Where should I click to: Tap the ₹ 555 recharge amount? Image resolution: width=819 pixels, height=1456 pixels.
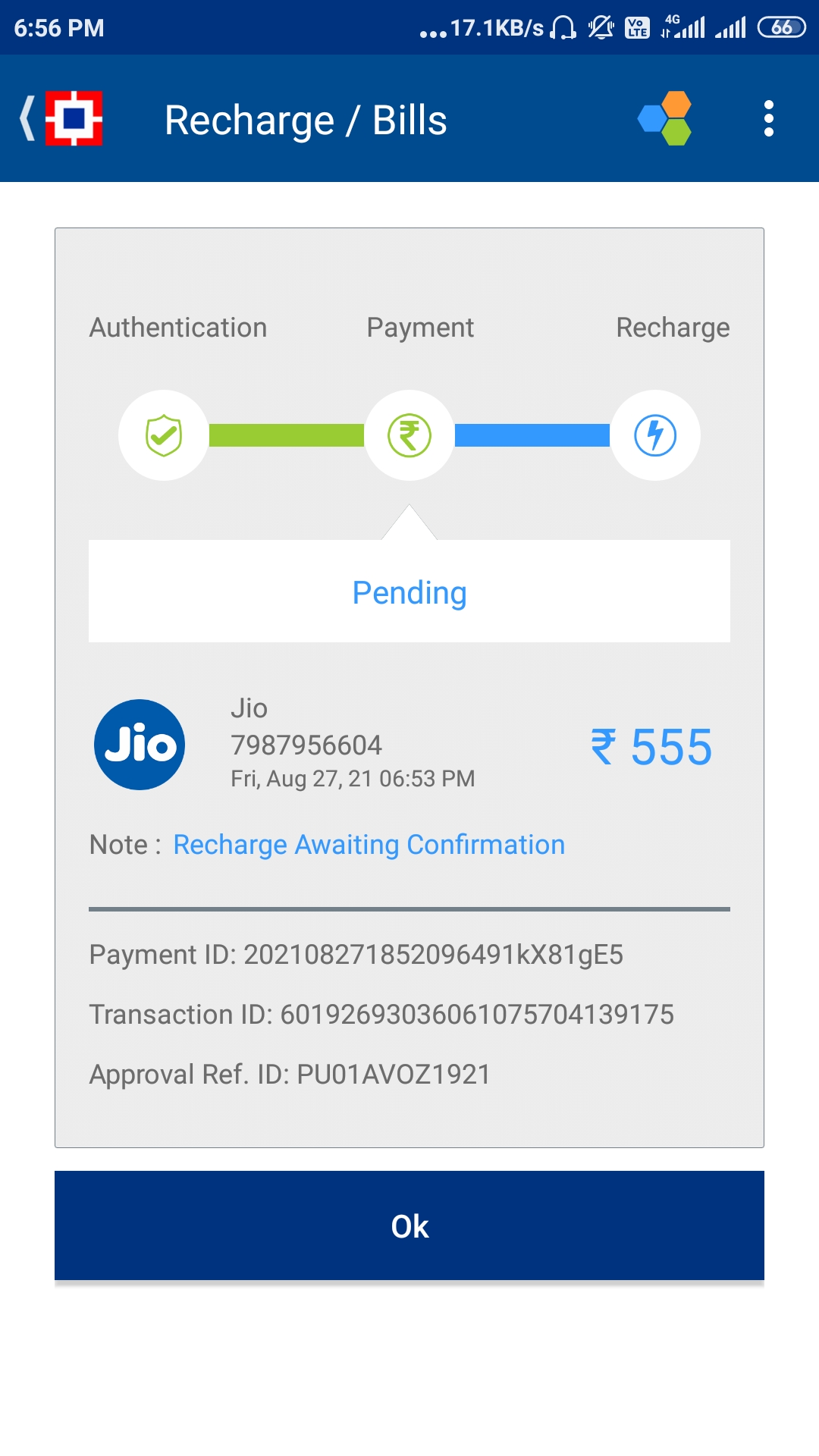point(651,747)
